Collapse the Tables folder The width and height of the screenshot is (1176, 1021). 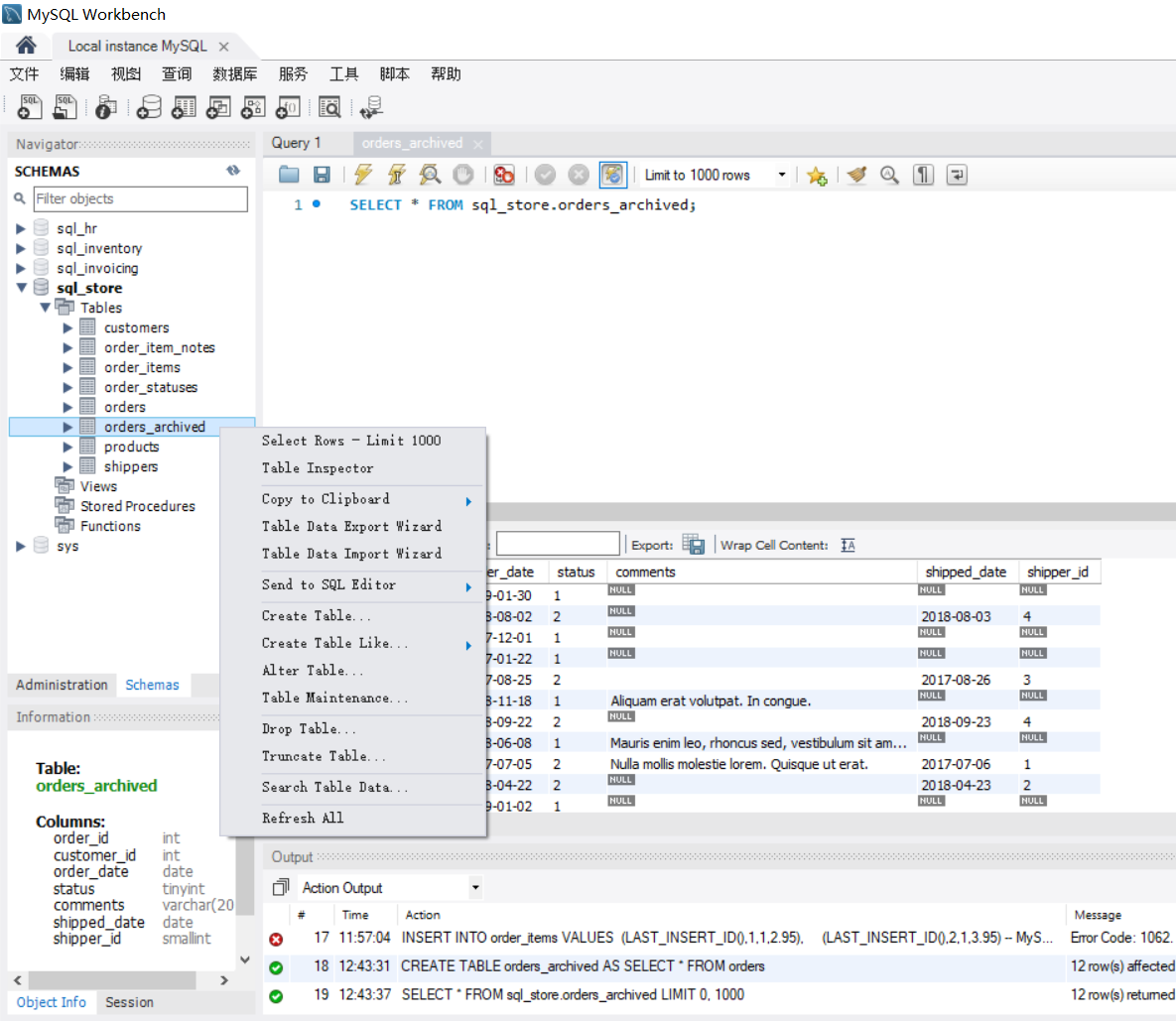(45, 308)
